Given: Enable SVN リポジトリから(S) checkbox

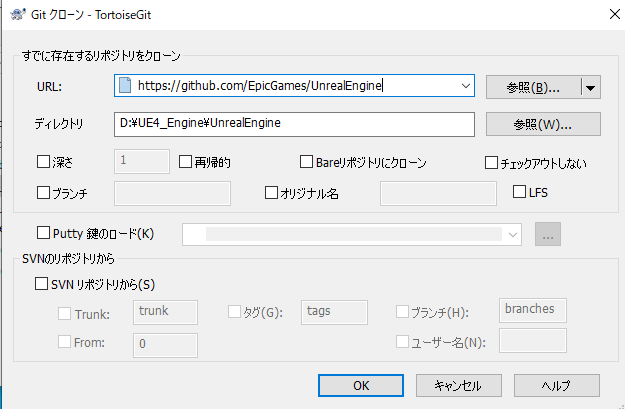Looking at the screenshot, I should click(x=41, y=284).
